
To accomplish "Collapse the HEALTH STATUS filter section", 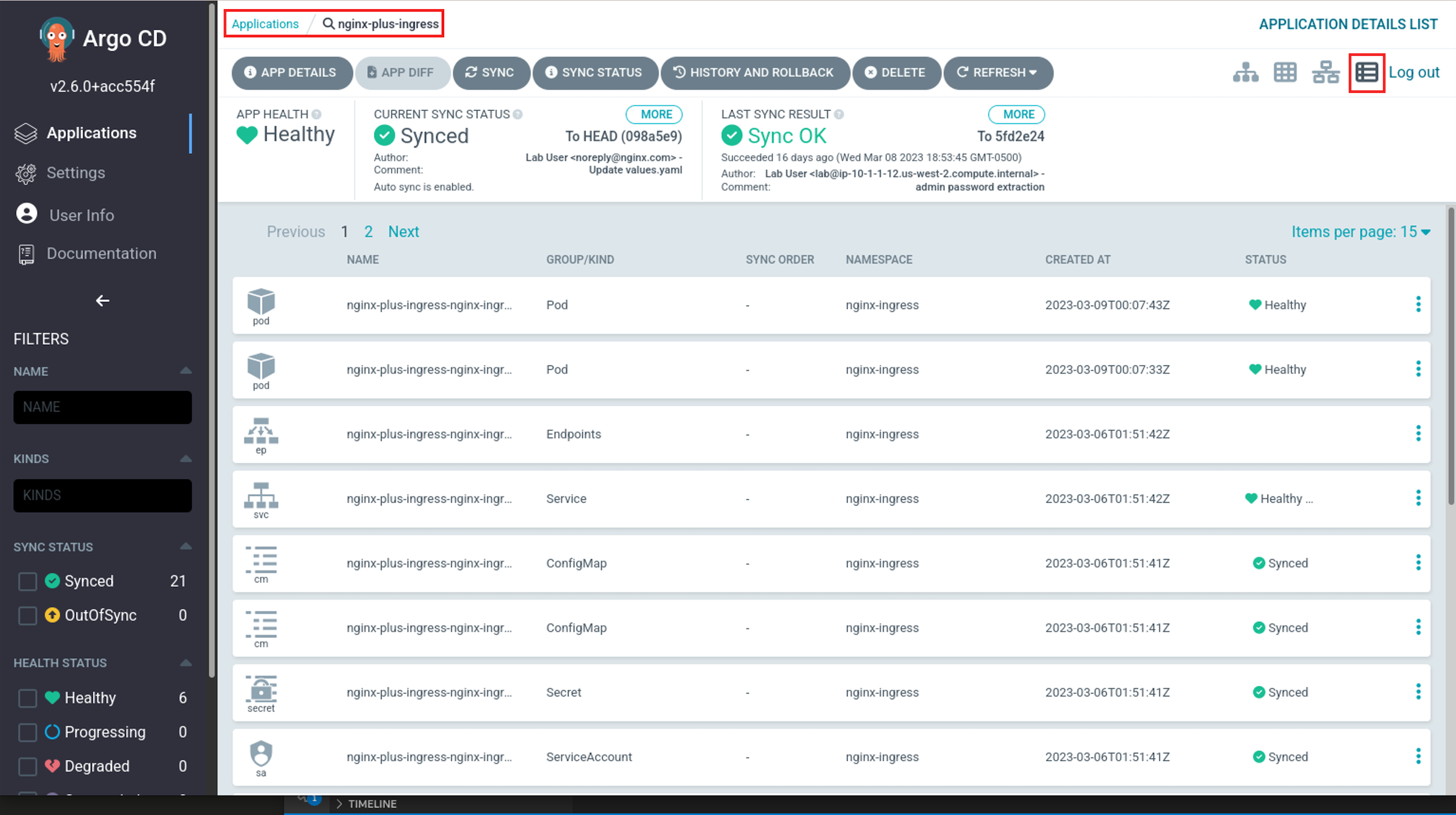I will click(x=186, y=663).
